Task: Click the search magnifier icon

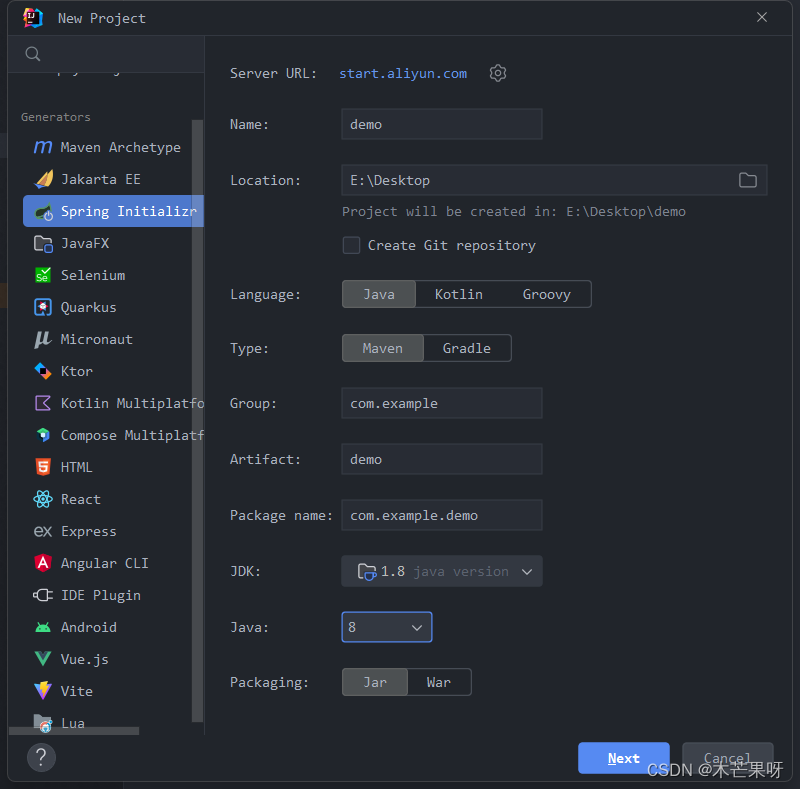Action: pyautogui.click(x=33, y=54)
